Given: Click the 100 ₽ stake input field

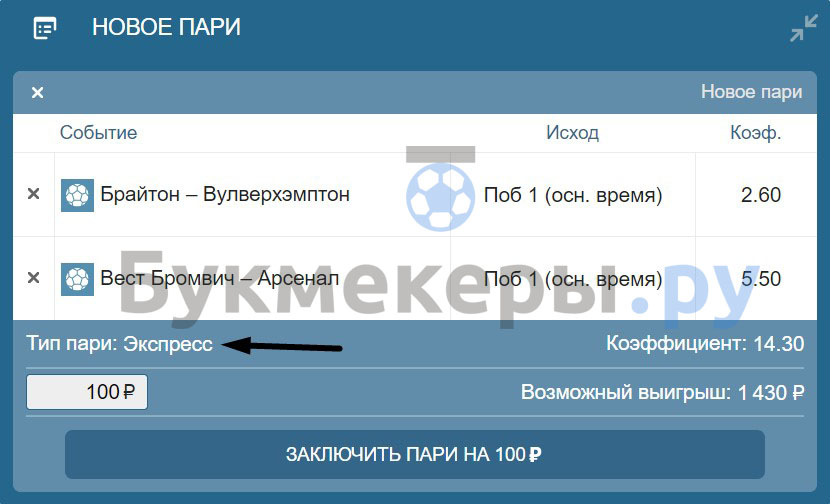Looking at the screenshot, I should pos(87,392).
